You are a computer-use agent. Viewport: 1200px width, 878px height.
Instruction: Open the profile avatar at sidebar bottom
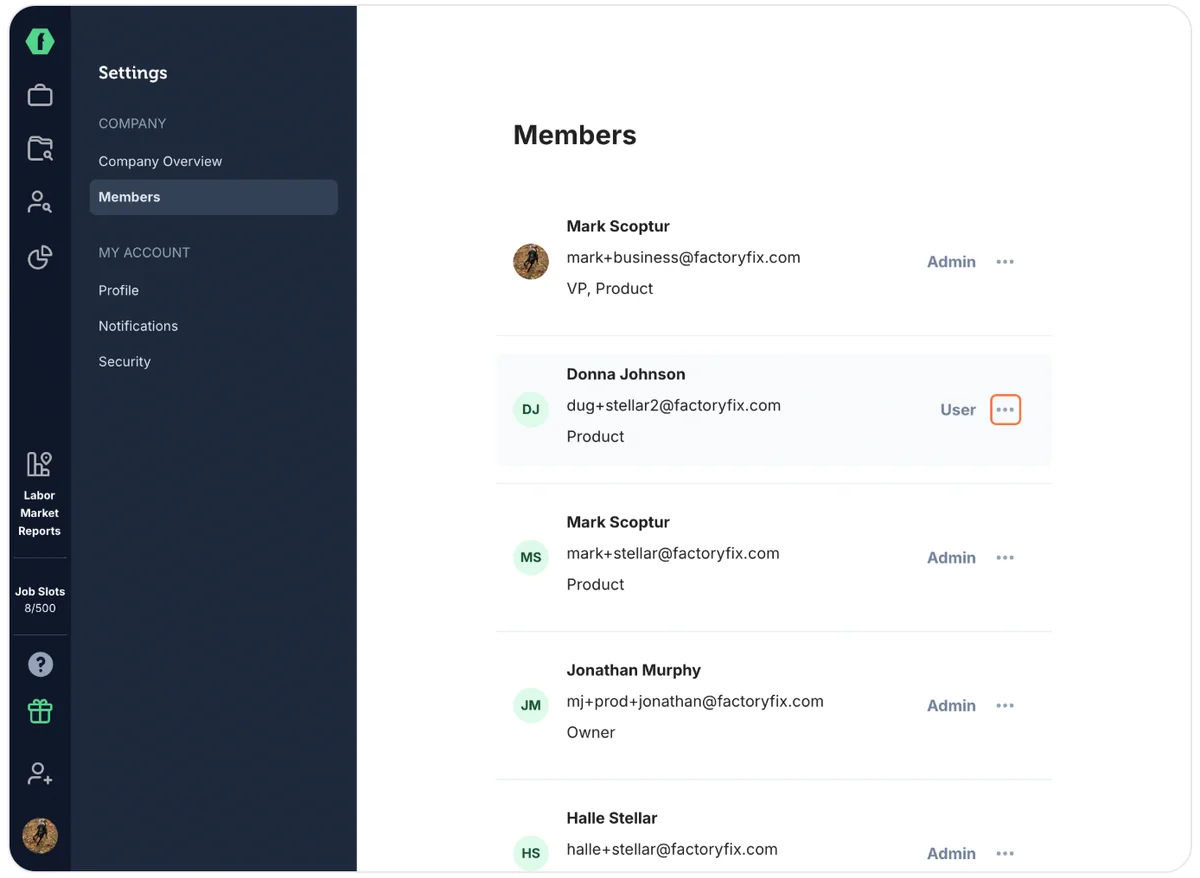tap(40, 835)
